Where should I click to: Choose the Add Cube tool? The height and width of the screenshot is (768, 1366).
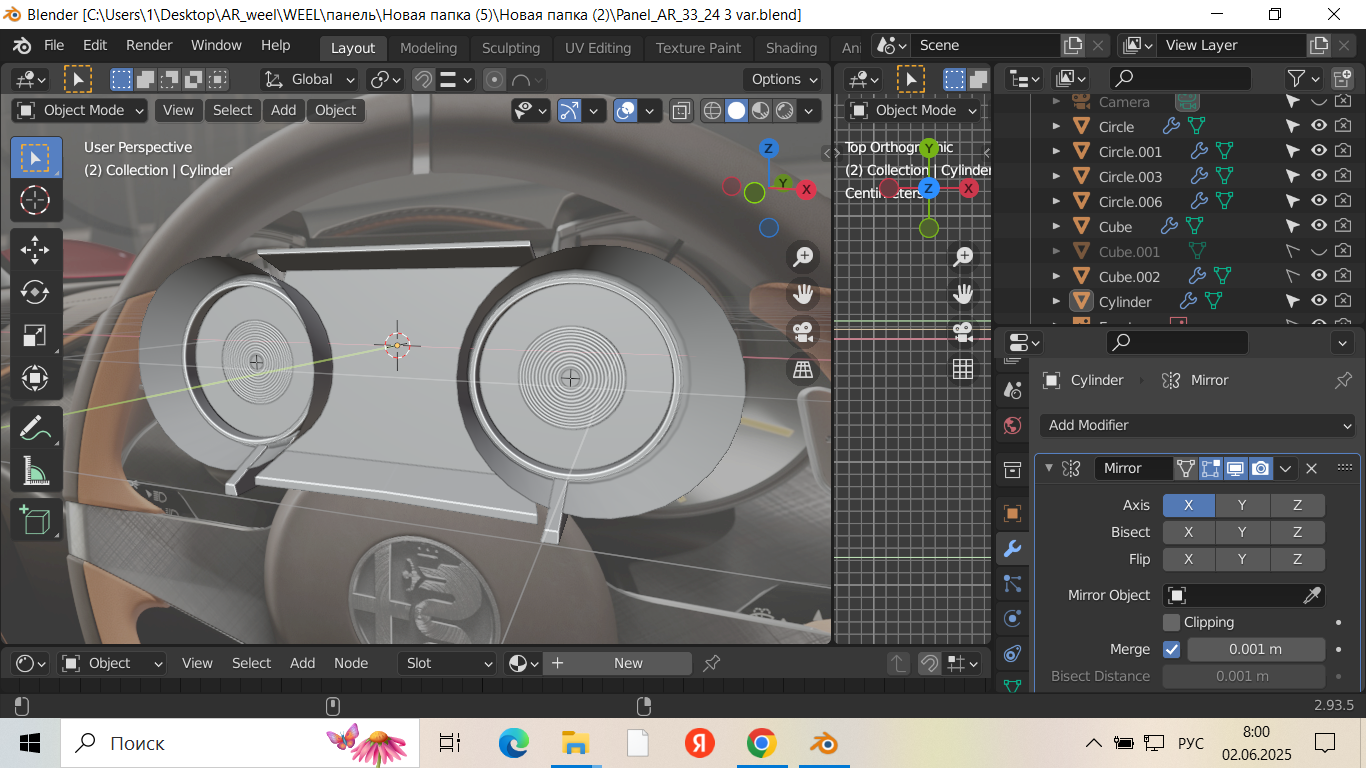coord(35,520)
